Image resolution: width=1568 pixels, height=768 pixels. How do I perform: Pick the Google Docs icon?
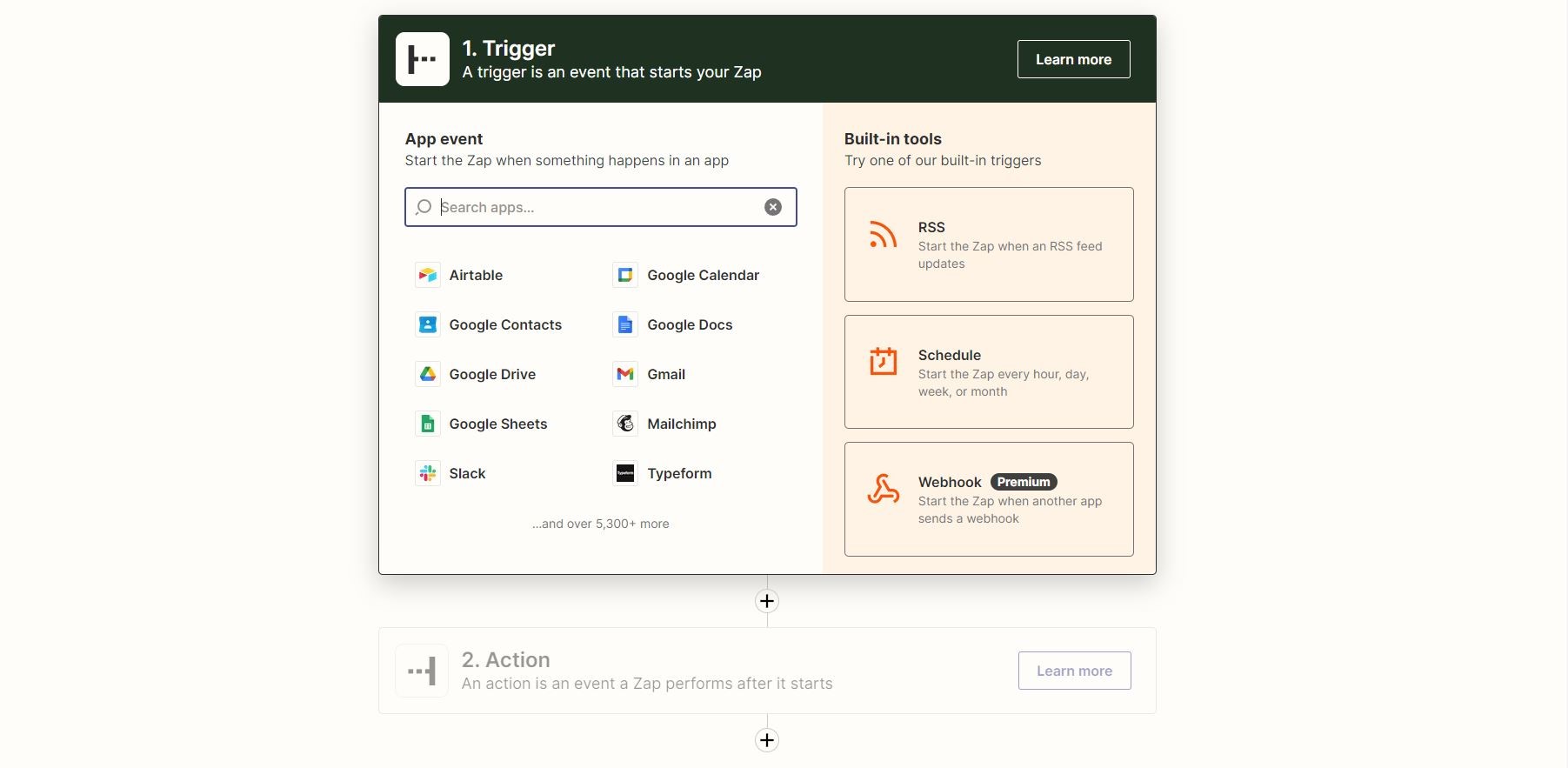[624, 324]
